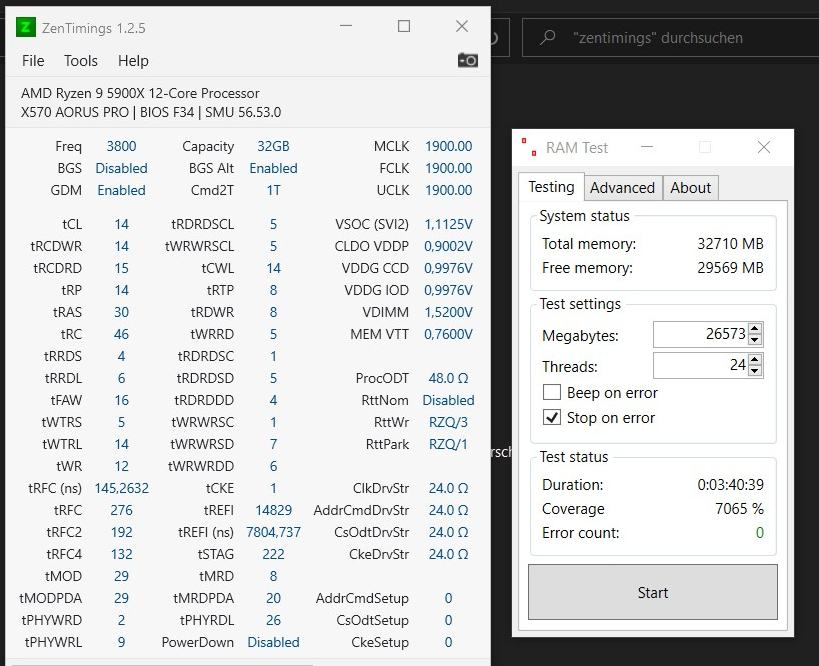Click the FCLK value 1900.00

448,168
